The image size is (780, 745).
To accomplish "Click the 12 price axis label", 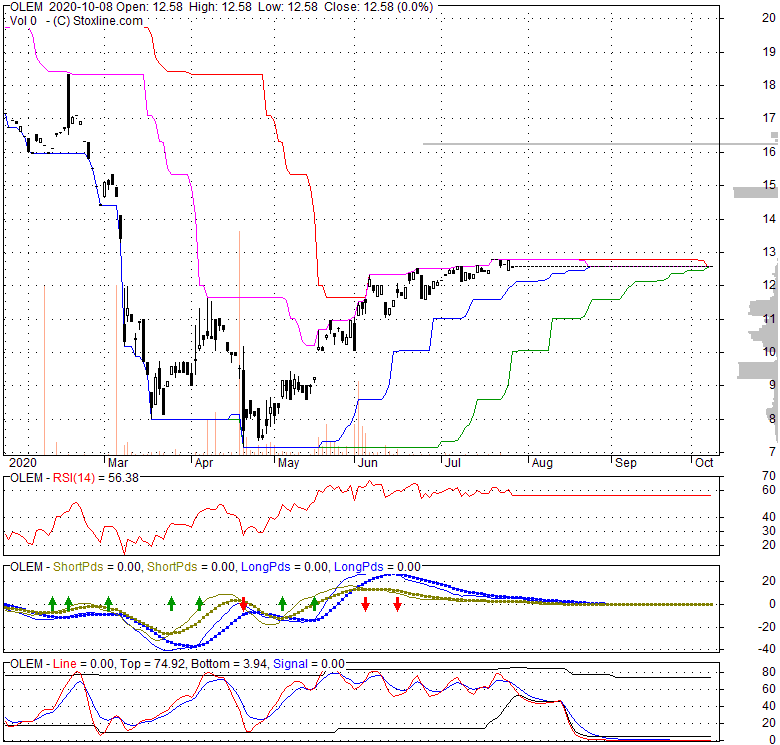I will click(x=769, y=285).
